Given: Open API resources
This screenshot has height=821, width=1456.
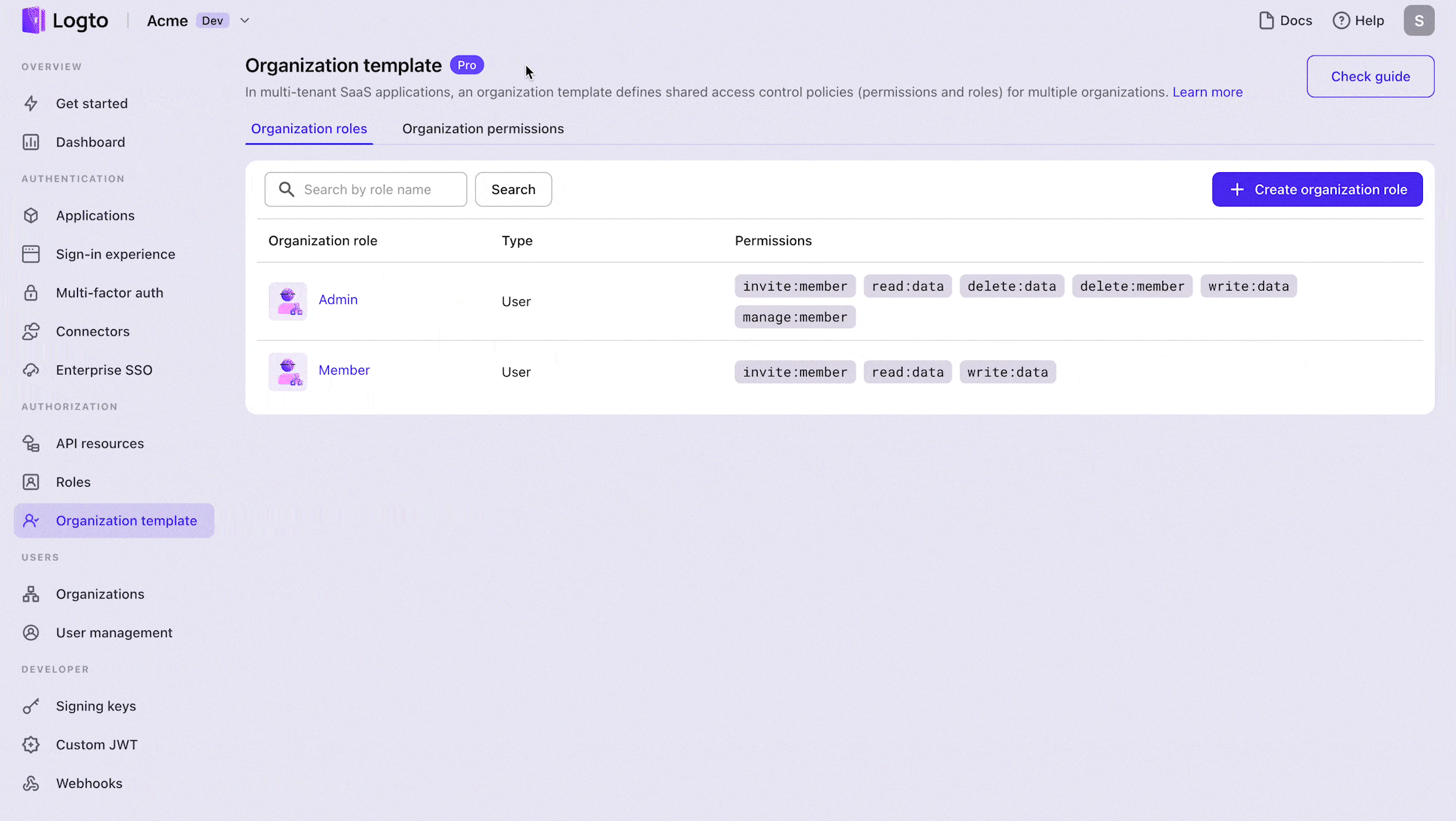Looking at the screenshot, I should tap(99, 443).
